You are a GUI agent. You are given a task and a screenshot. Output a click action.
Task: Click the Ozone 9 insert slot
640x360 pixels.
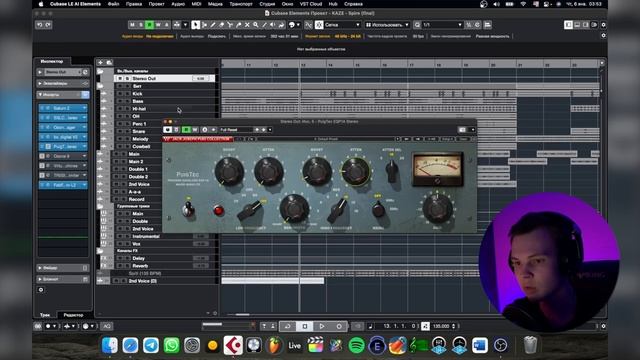coord(63,156)
